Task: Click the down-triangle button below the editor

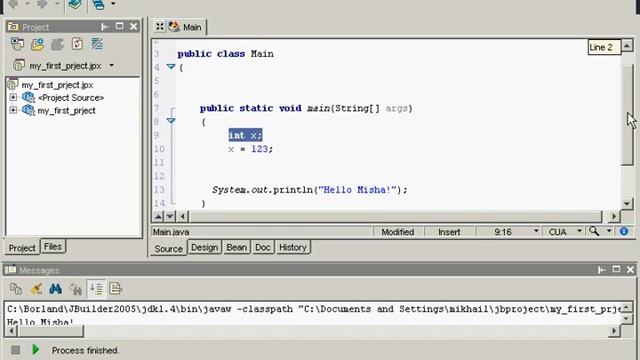Action: pos(170,216)
